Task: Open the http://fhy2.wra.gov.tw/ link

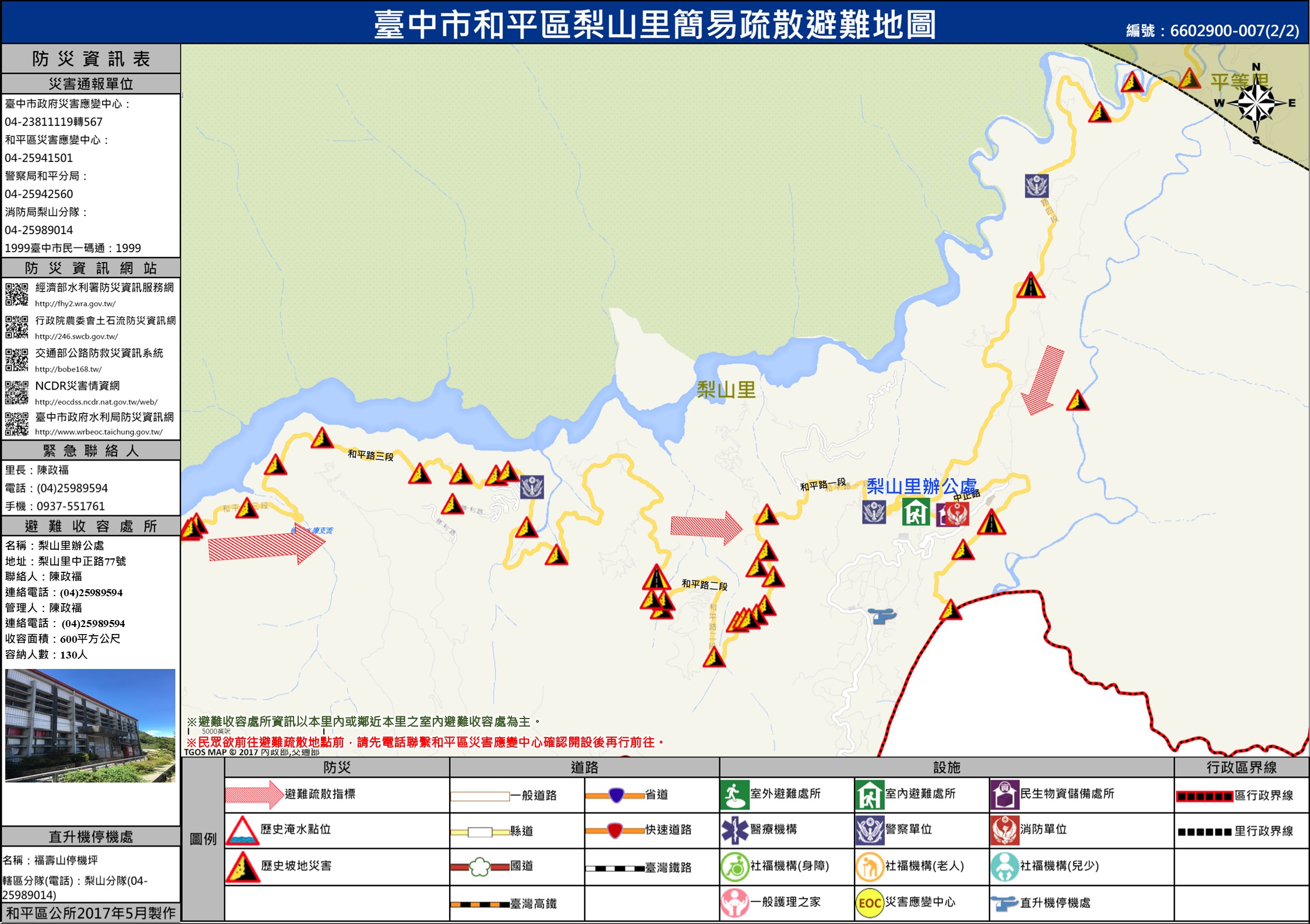Action: [75, 303]
